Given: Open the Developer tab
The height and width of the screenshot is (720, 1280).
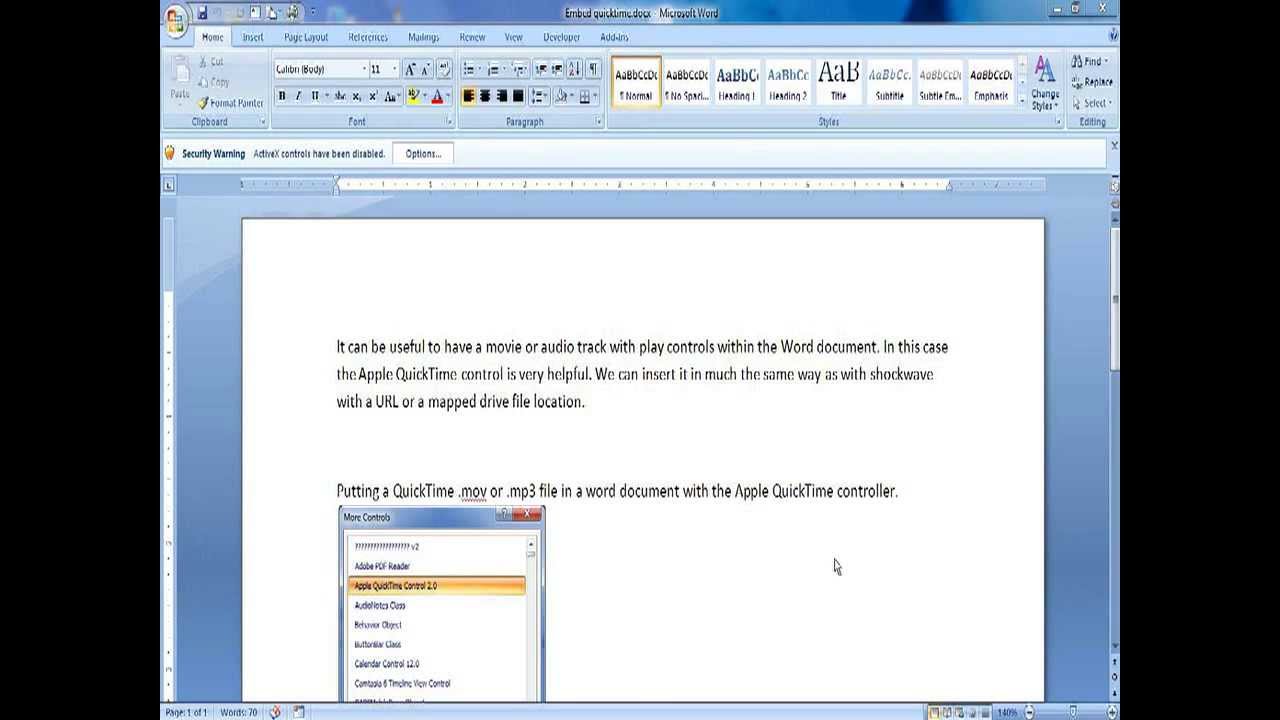Looking at the screenshot, I should (561, 37).
